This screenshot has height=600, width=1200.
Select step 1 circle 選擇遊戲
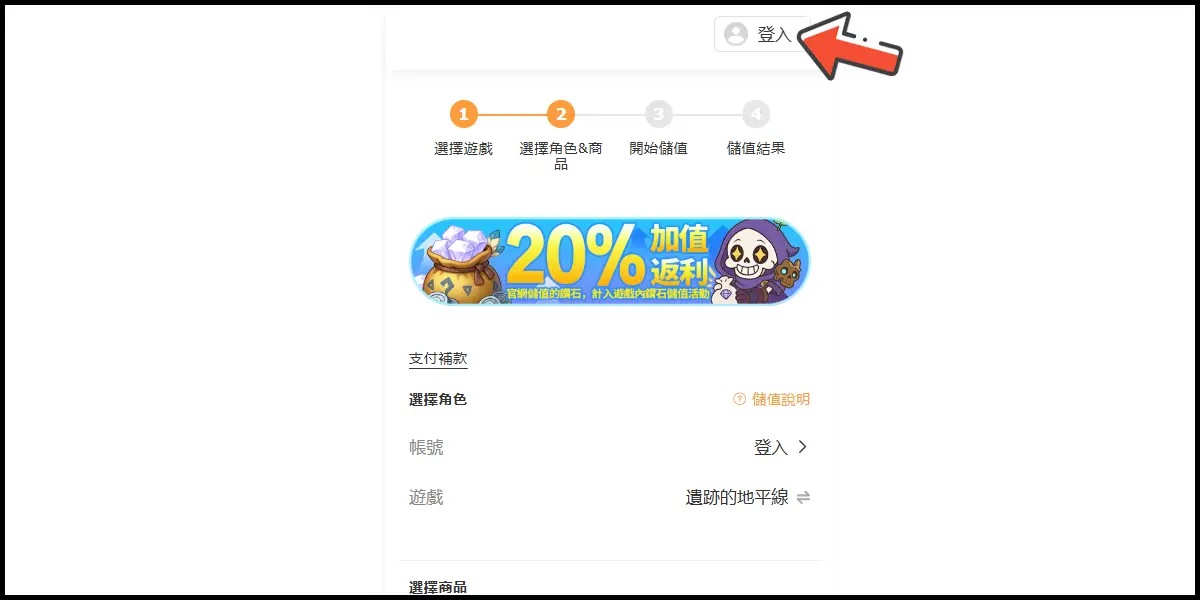tap(463, 114)
